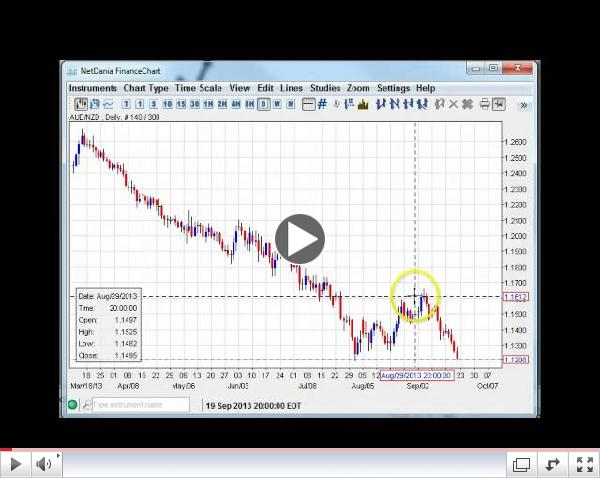Open the Instruments menu

click(93, 88)
